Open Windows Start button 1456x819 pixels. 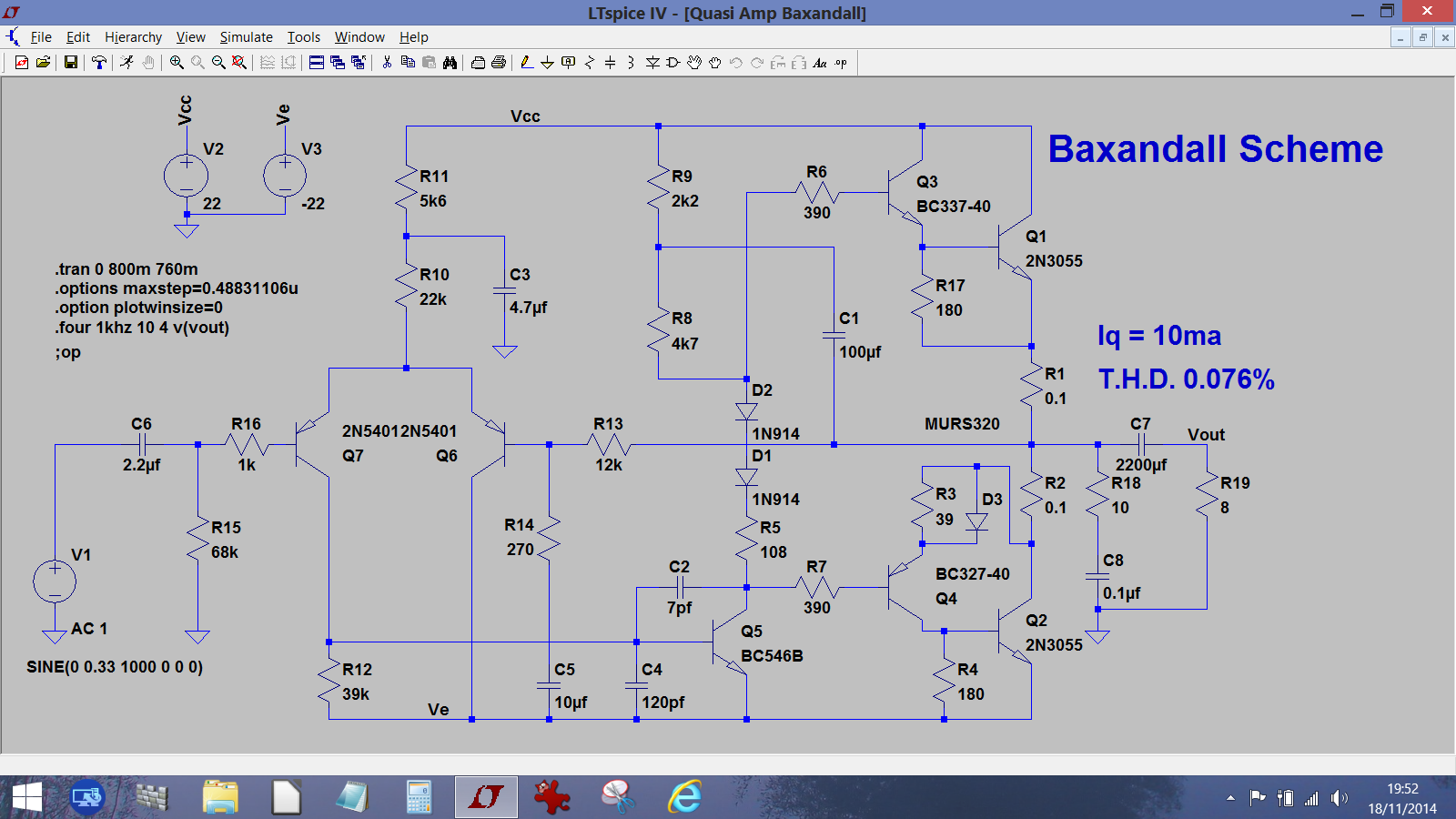point(27,797)
